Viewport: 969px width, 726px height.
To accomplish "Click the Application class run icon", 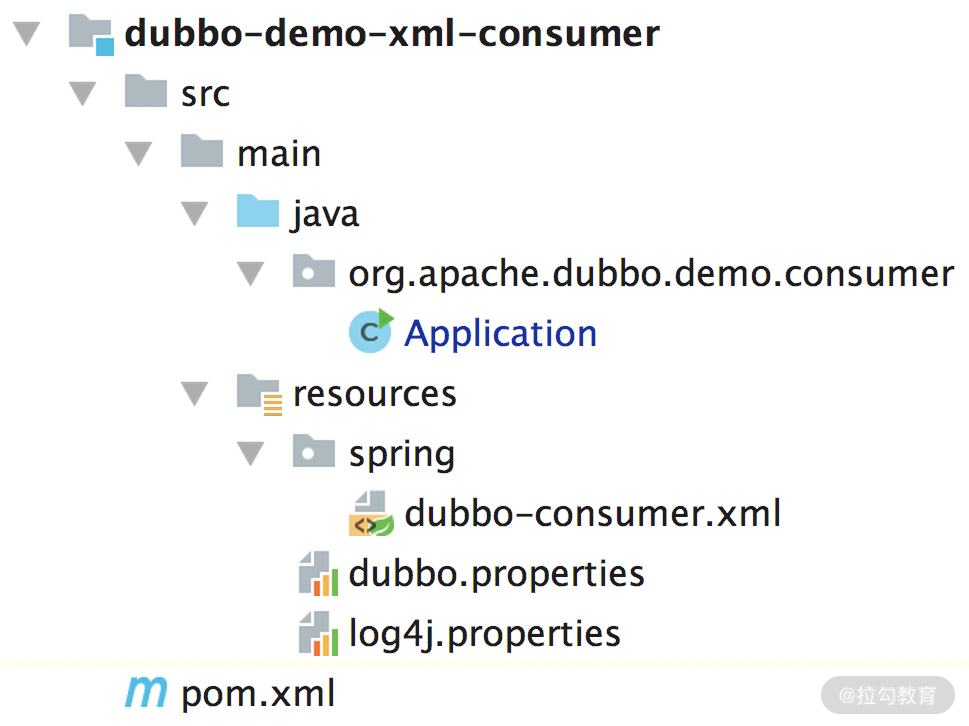I will tap(371, 333).
